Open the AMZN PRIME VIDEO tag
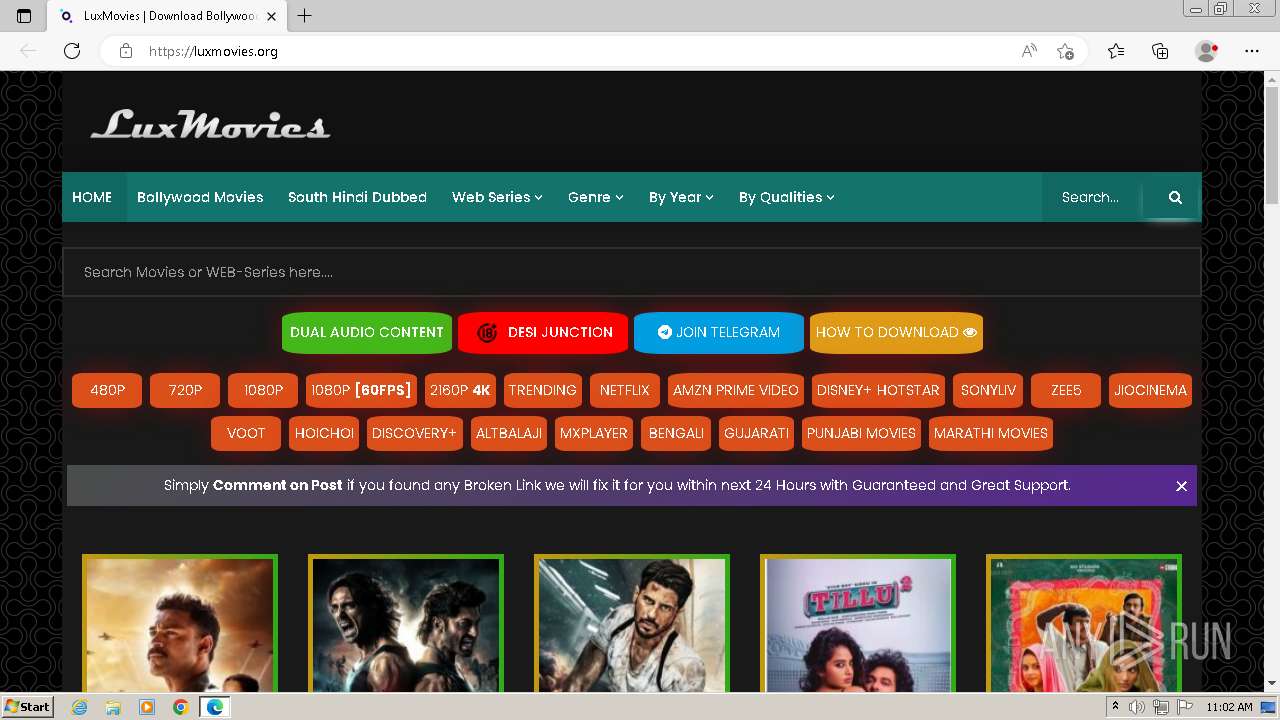The image size is (1280, 720). click(x=736, y=390)
